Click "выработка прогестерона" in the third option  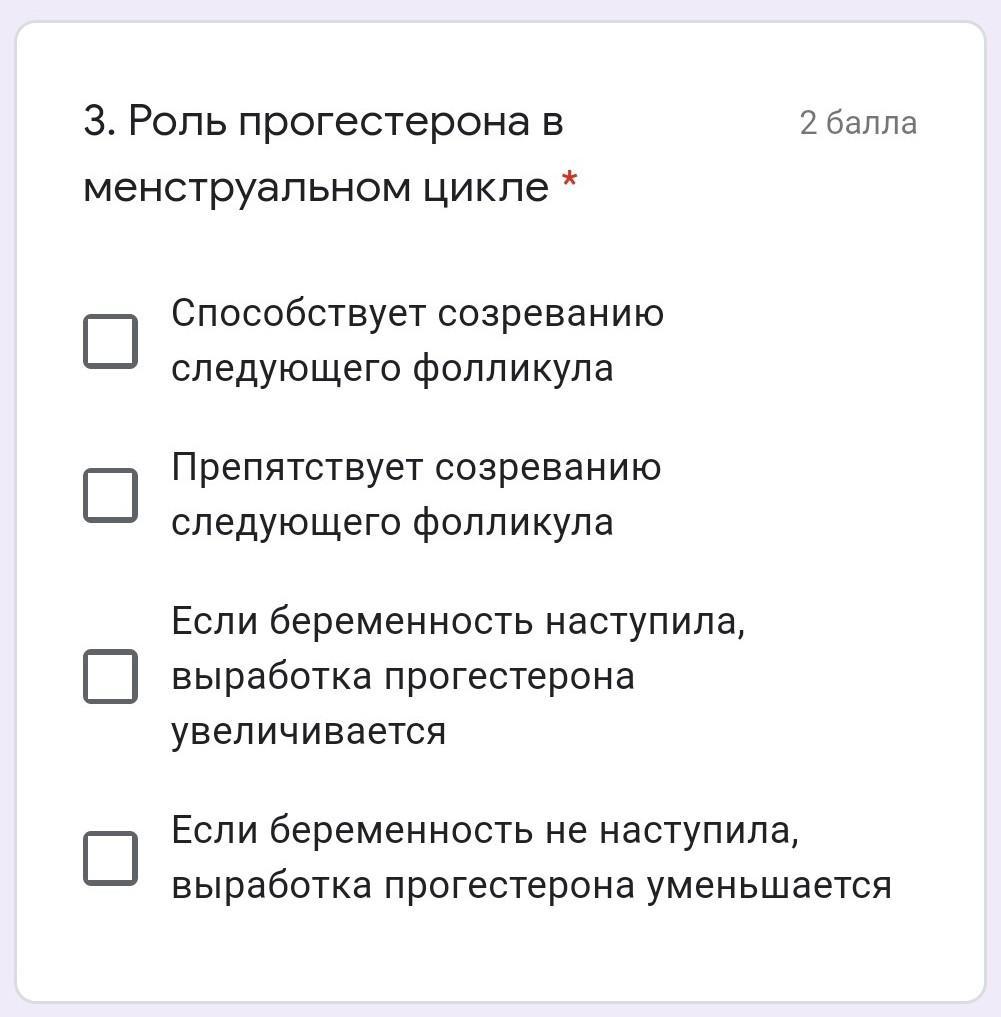[403, 677]
